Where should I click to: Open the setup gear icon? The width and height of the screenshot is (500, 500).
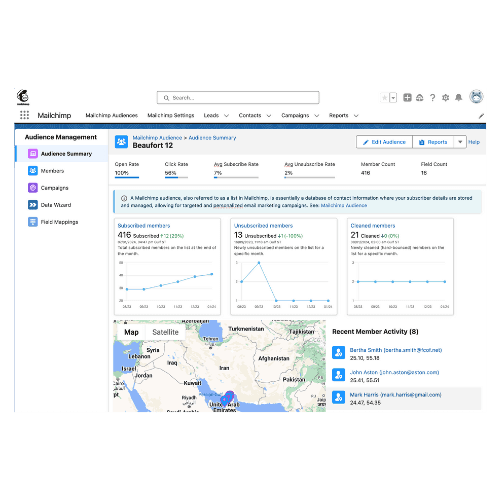(x=445, y=97)
